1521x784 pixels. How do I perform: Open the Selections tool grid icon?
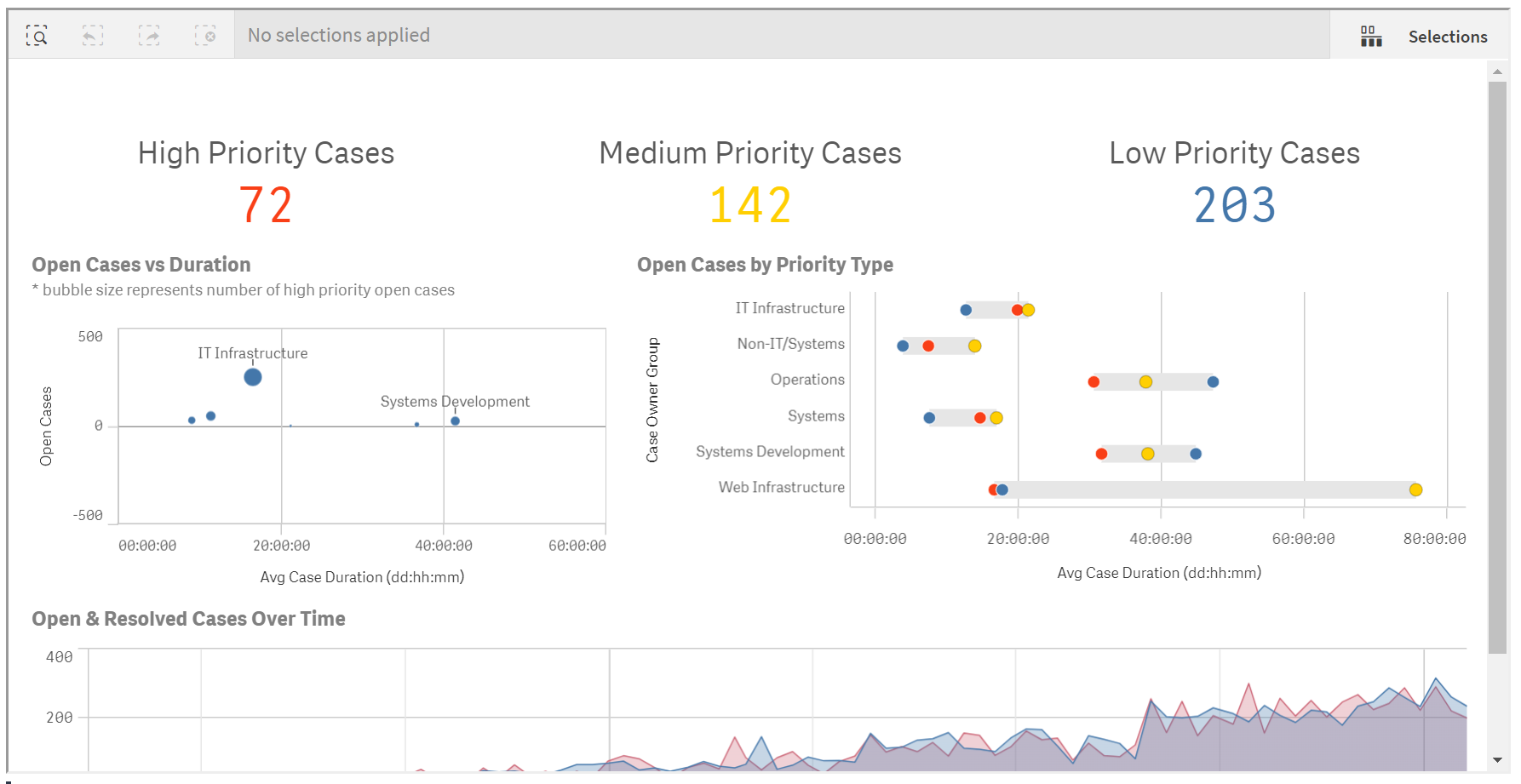click(1370, 35)
